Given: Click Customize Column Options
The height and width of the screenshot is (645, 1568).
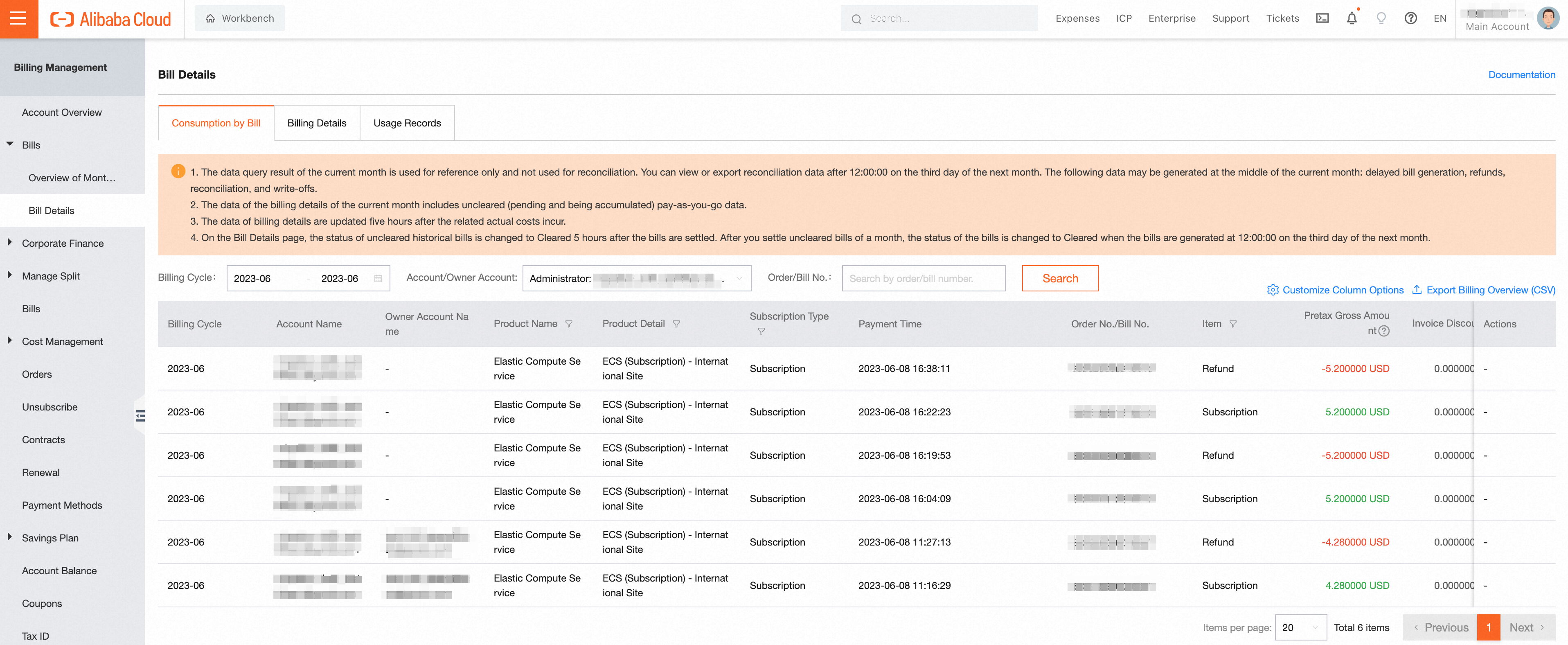Looking at the screenshot, I should [x=1336, y=290].
